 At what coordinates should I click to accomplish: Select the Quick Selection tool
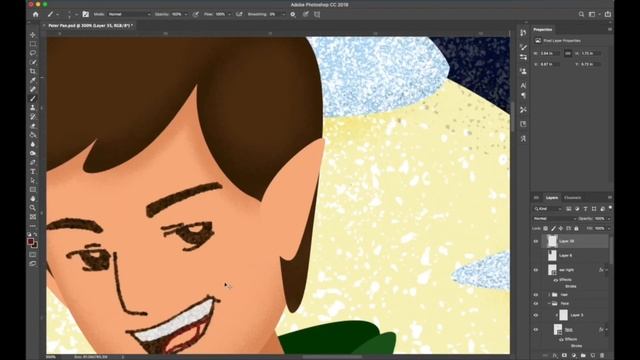pos(33,62)
